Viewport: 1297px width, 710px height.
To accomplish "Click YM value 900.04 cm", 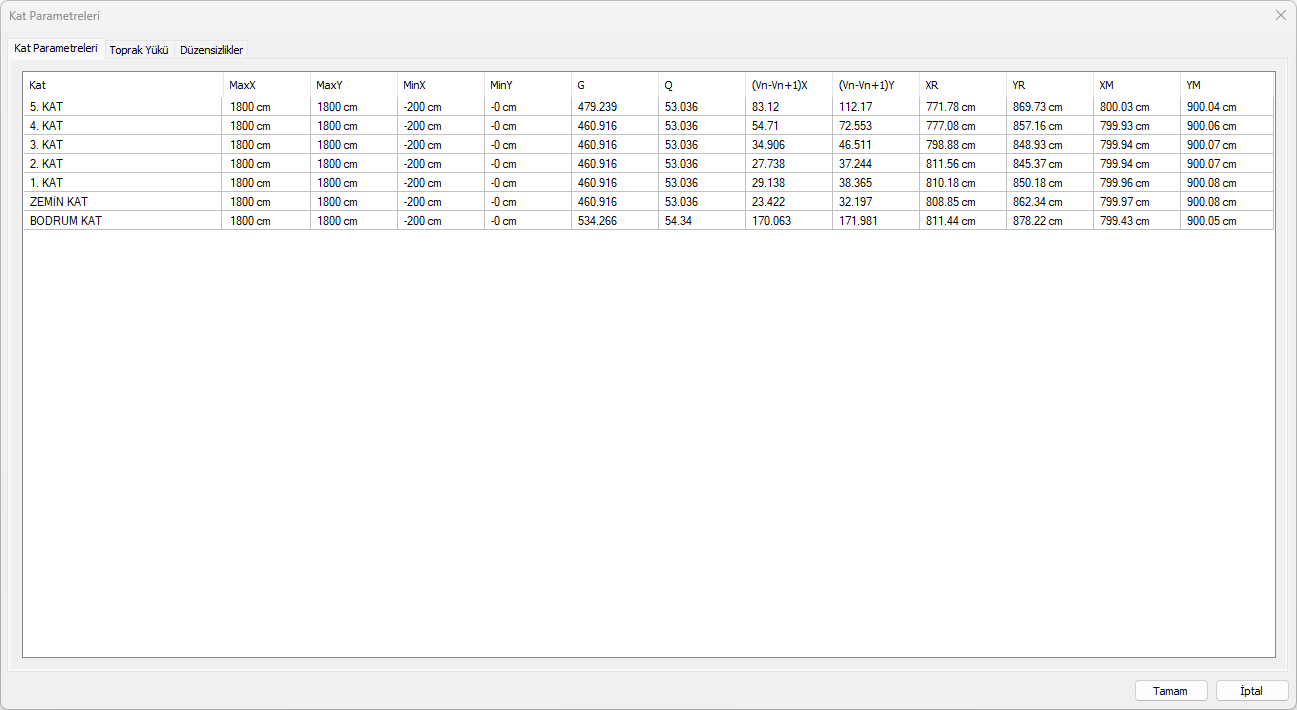I will coord(1227,107).
